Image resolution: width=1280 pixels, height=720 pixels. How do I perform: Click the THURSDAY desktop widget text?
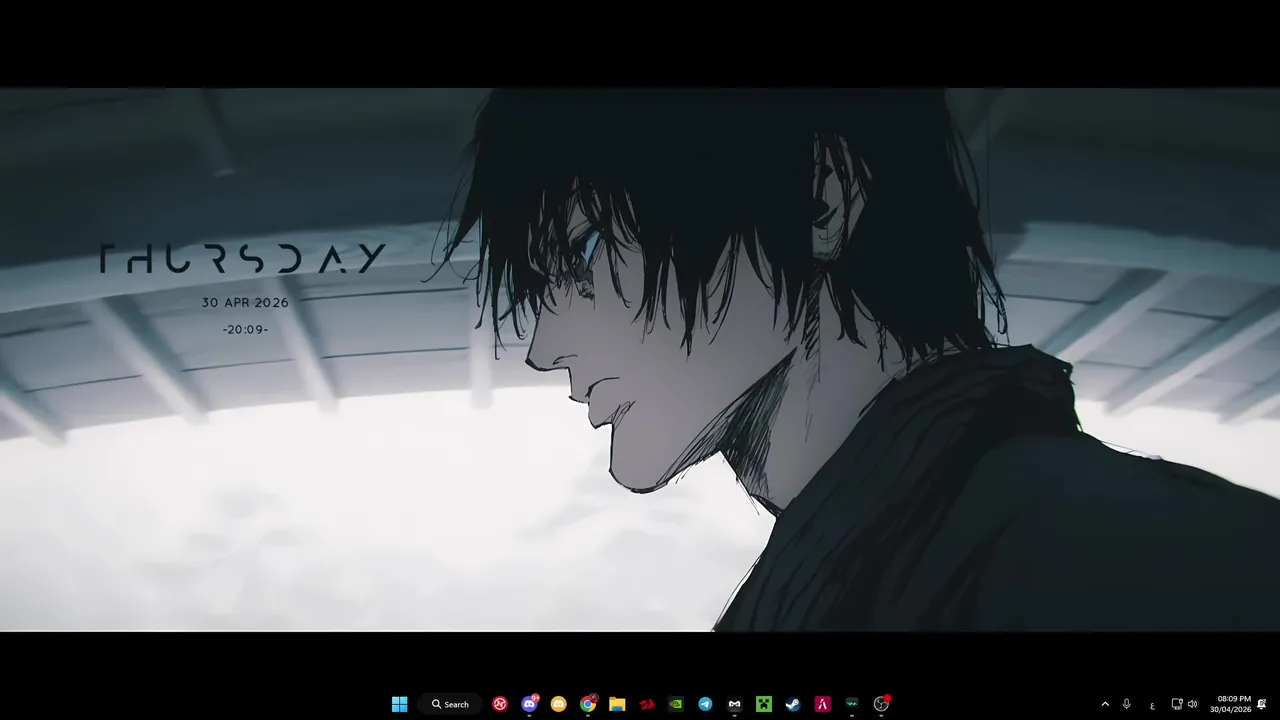tap(242, 259)
